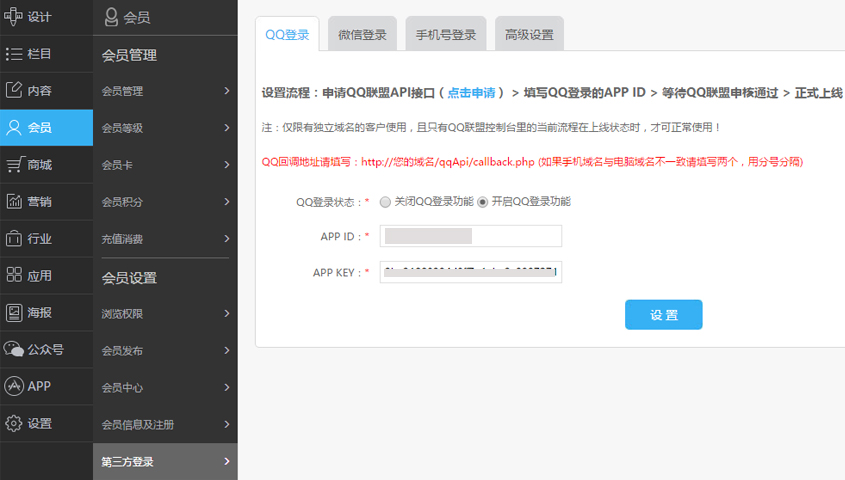Click the 会员管理 section heading
The width and height of the screenshot is (845, 480).
[129, 55]
